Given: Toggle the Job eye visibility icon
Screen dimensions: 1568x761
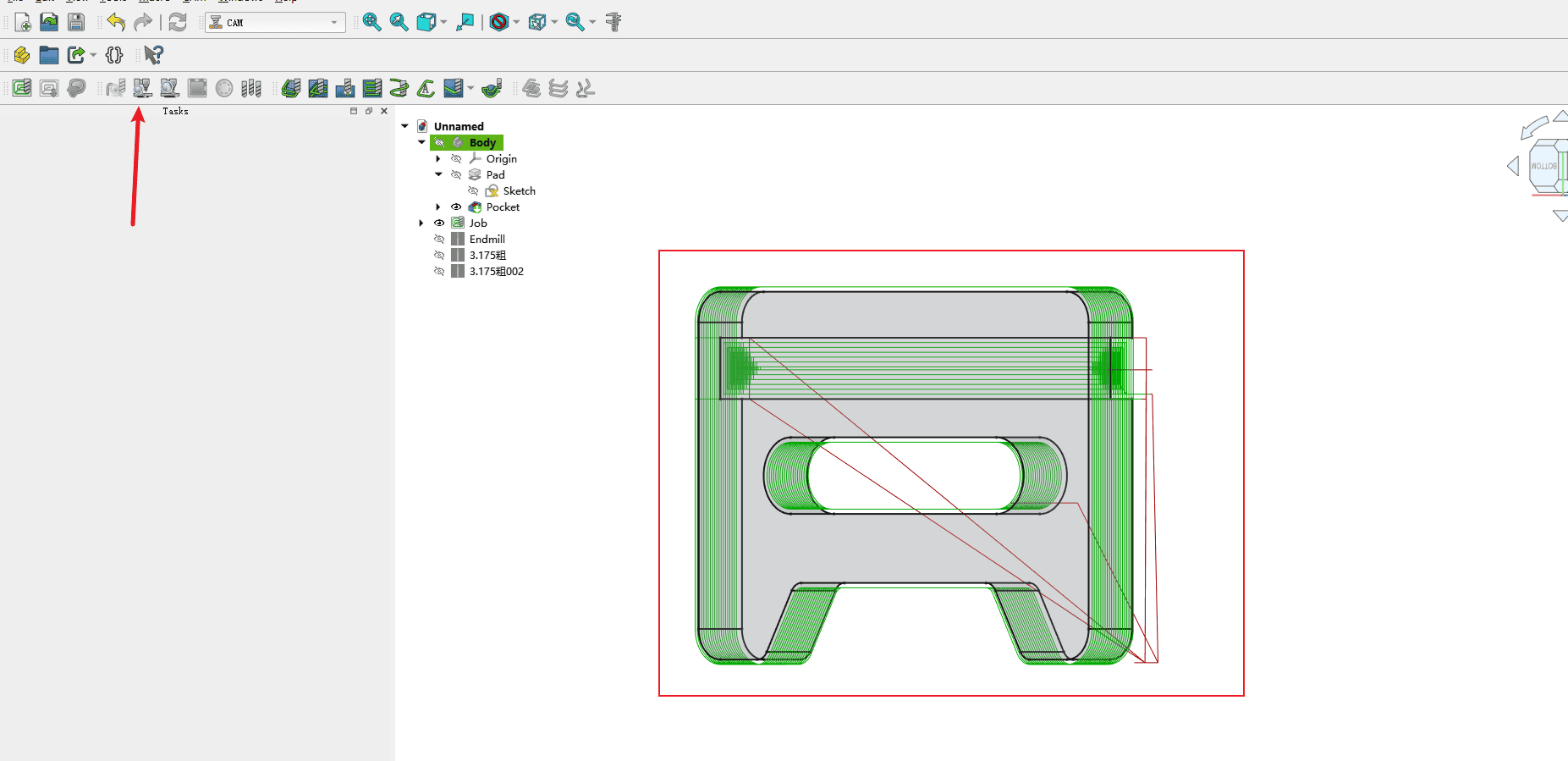Looking at the screenshot, I should [x=439, y=223].
